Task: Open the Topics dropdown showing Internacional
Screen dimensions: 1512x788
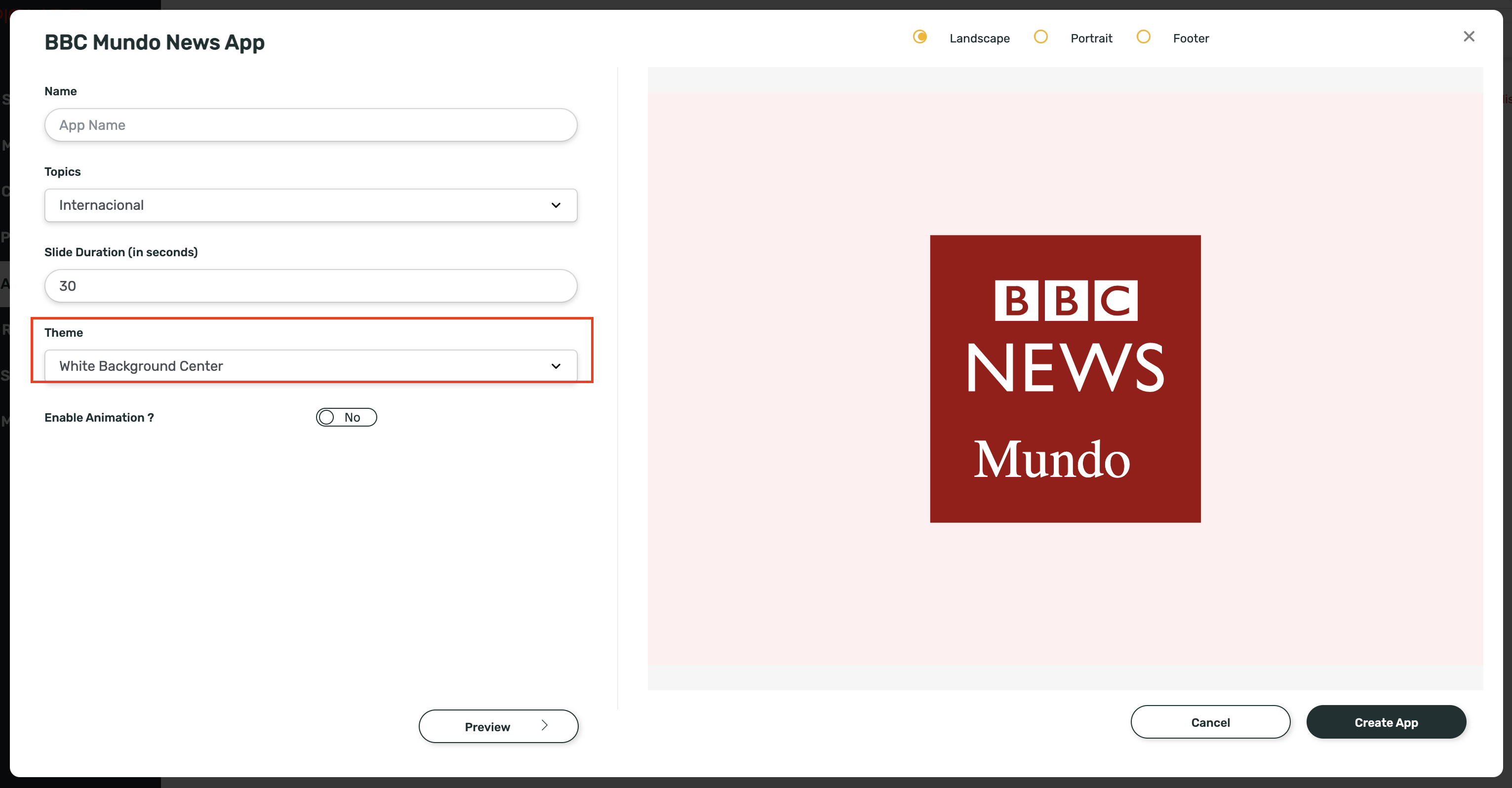Action: tap(311, 205)
